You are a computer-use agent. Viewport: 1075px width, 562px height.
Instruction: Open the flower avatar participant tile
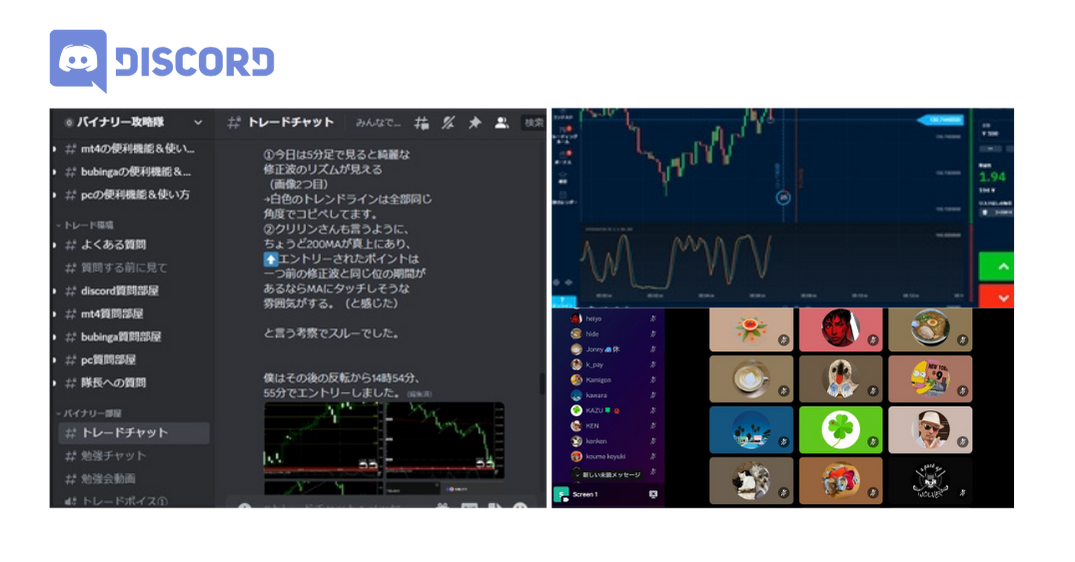751,330
